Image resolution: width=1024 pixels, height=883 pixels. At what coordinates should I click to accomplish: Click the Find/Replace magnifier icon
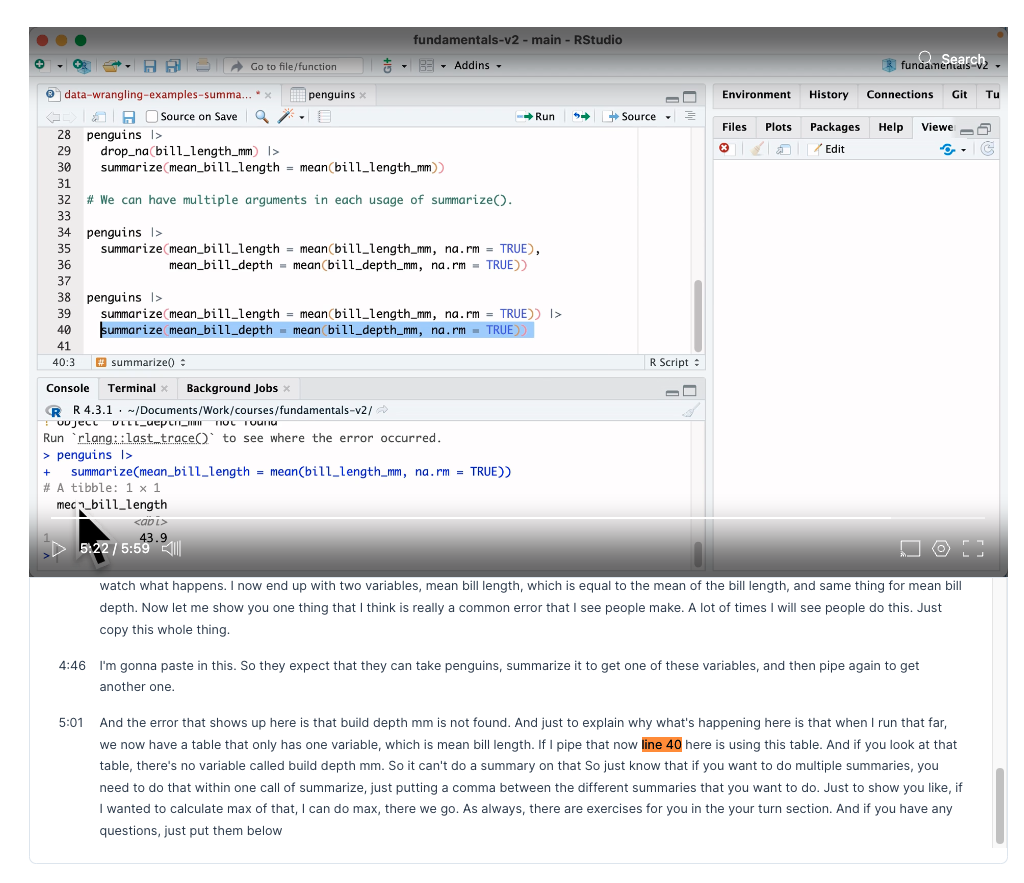(x=262, y=116)
